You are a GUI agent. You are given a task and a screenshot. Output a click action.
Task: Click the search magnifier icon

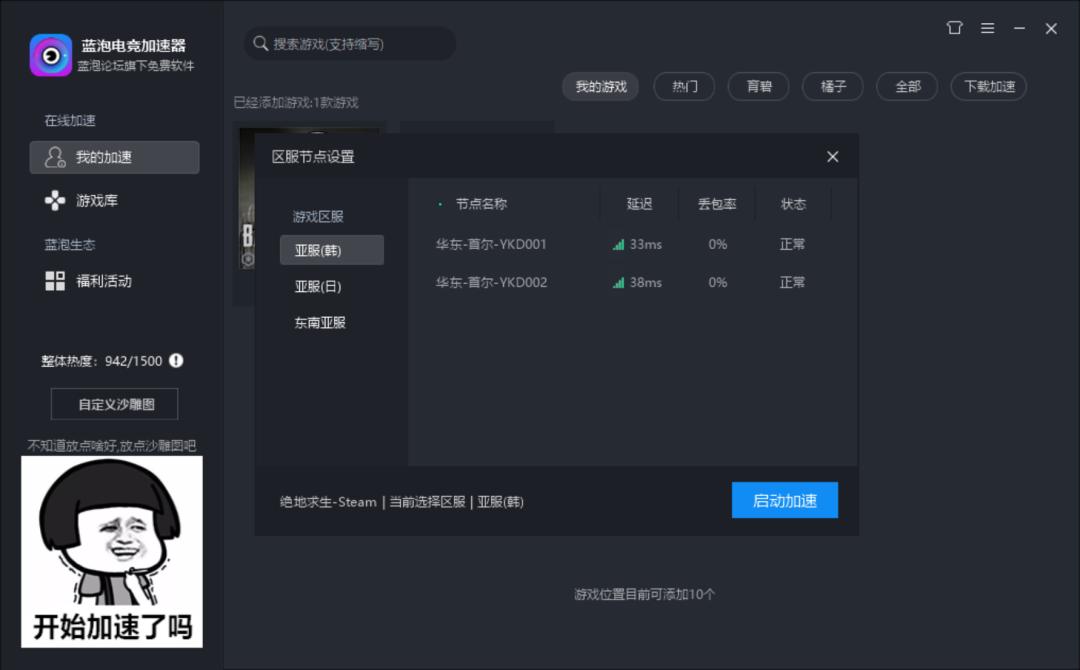tap(260, 43)
